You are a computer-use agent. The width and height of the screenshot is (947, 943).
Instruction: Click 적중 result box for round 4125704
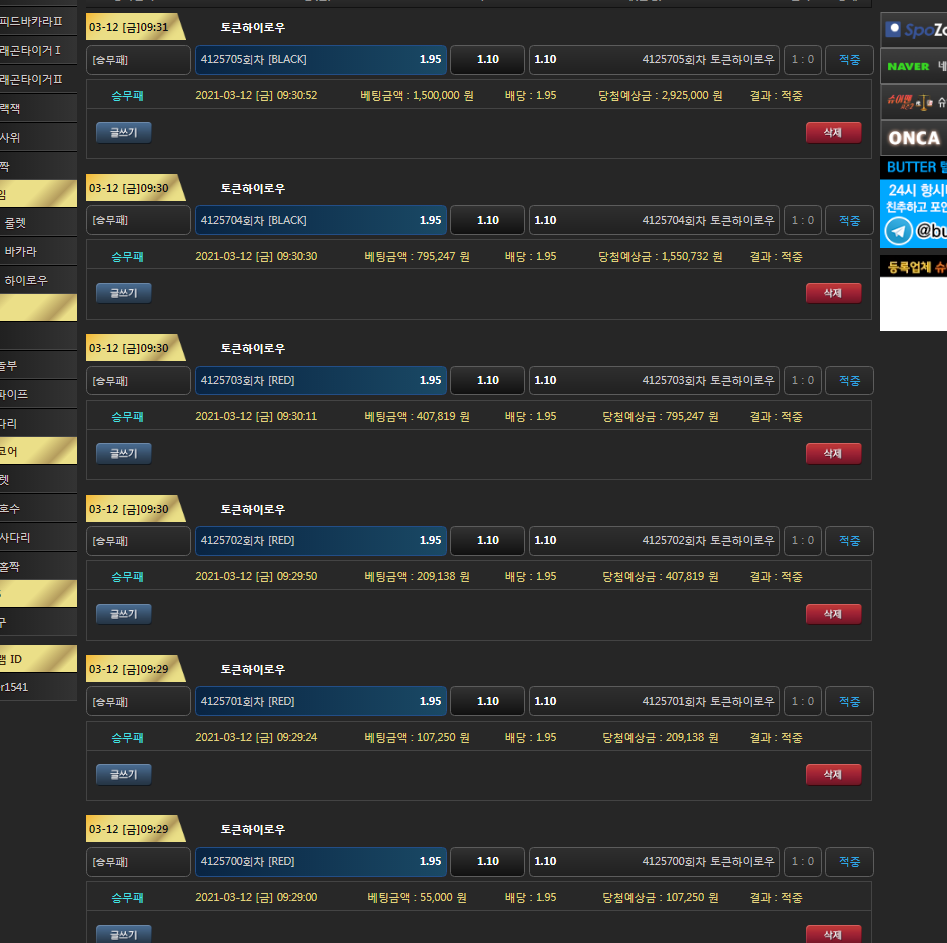[x=849, y=220]
